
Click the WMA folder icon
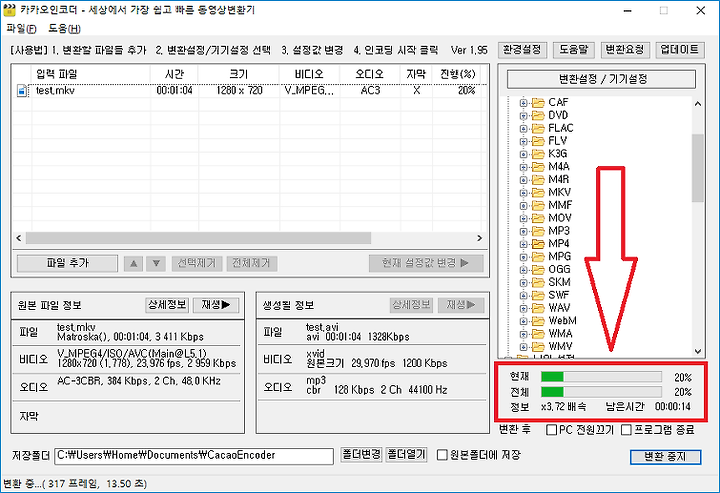[538, 334]
